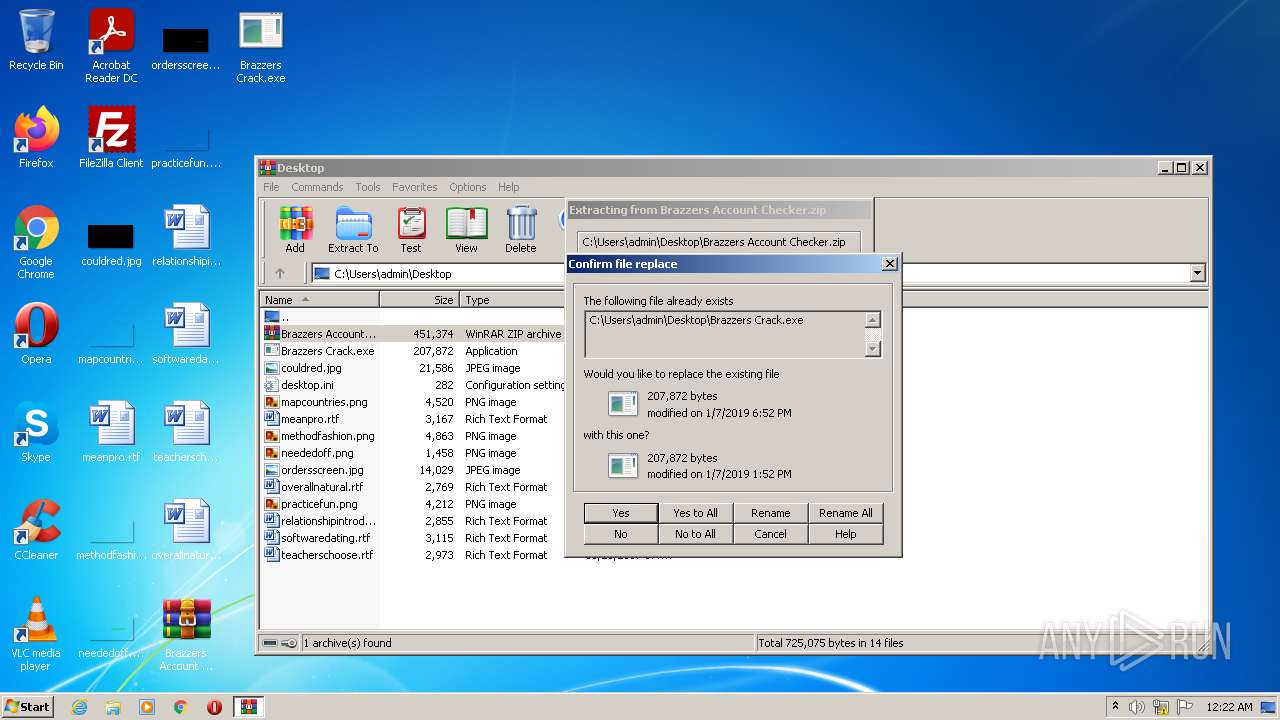Viewport: 1280px width, 720px height.
Task: Select the couldred.jpg desktop file
Action: point(111,242)
